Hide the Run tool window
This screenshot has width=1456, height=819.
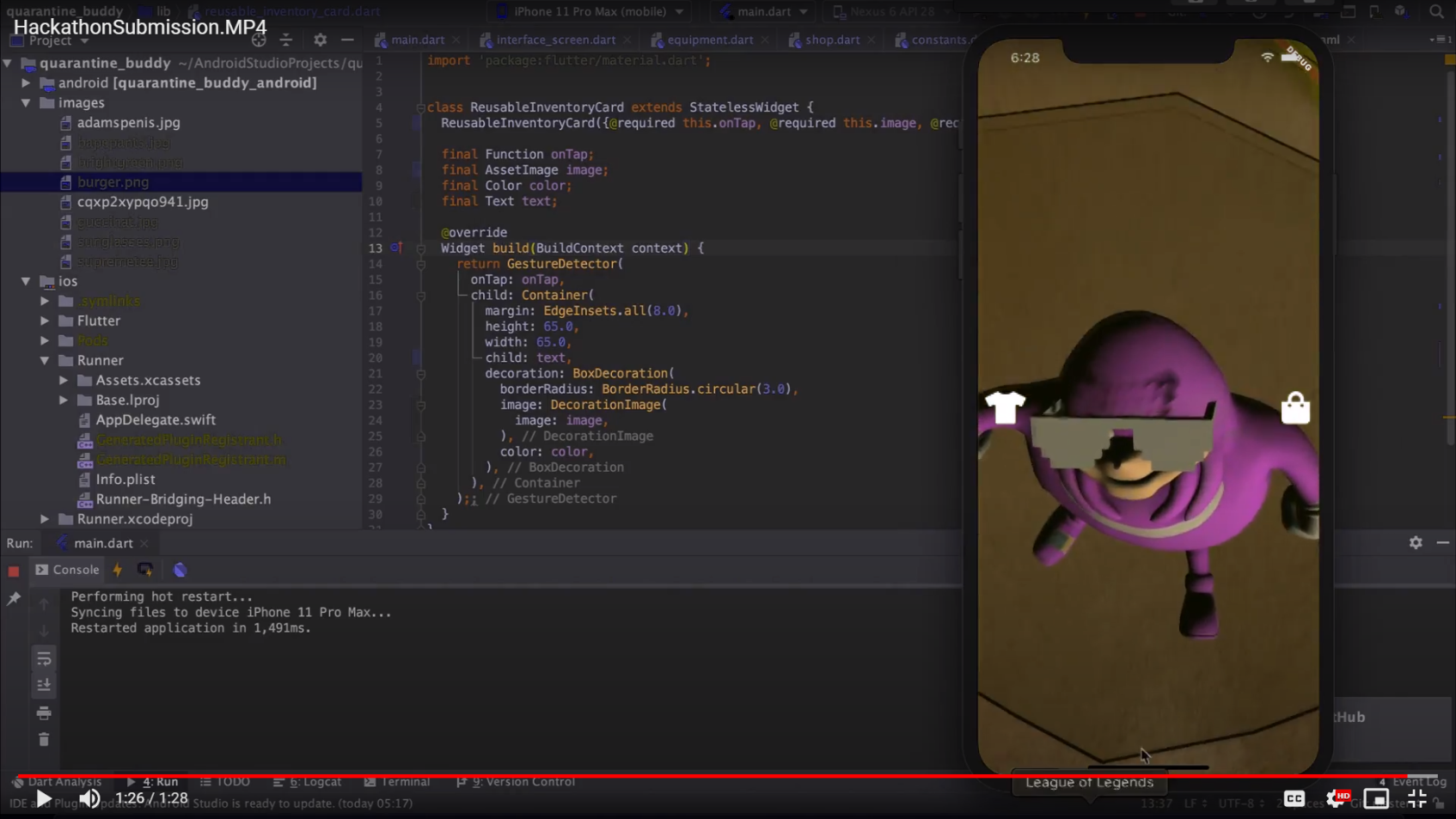(1443, 543)
